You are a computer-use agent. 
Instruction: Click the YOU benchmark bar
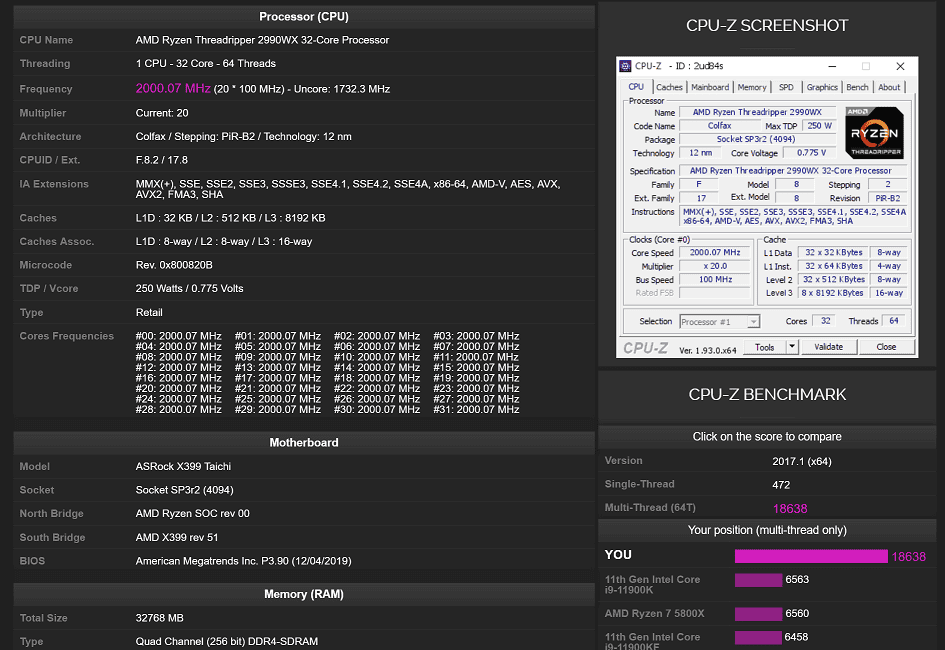coord(811,556)
